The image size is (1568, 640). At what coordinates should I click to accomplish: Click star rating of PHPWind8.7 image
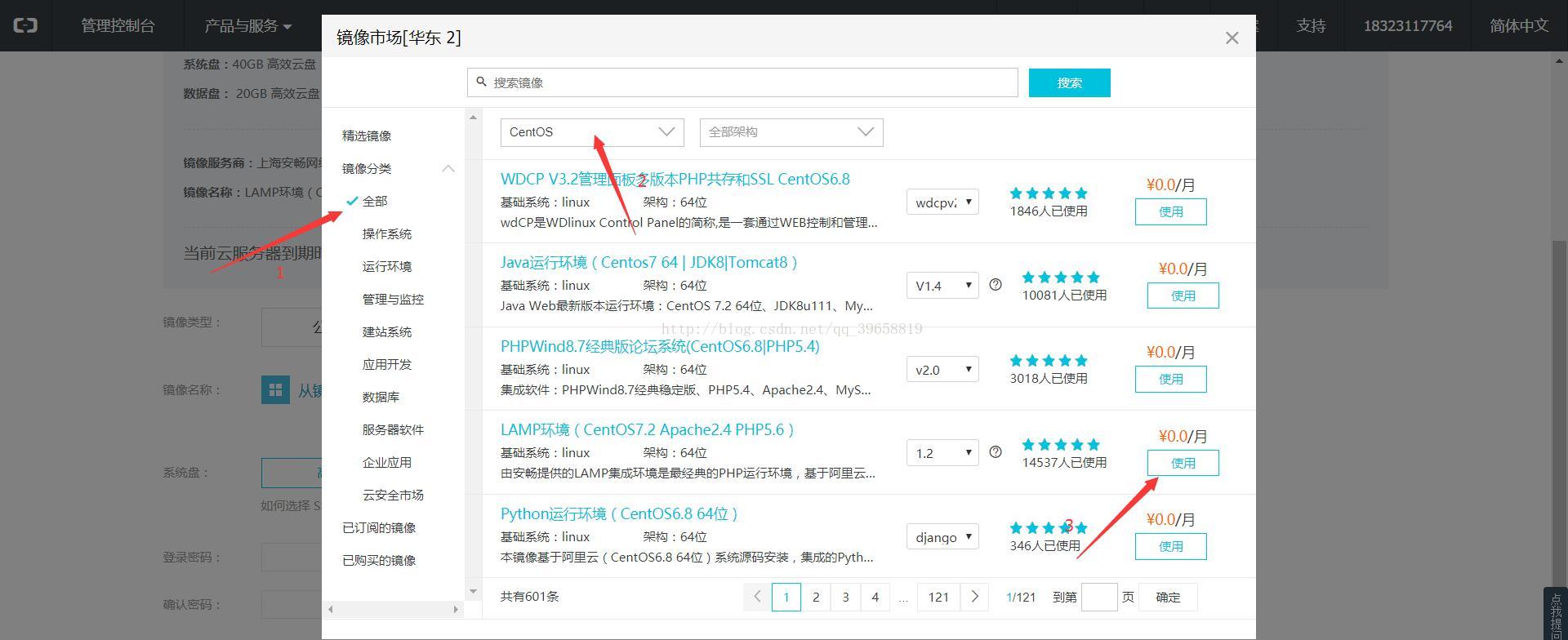tap(1049, 361)
